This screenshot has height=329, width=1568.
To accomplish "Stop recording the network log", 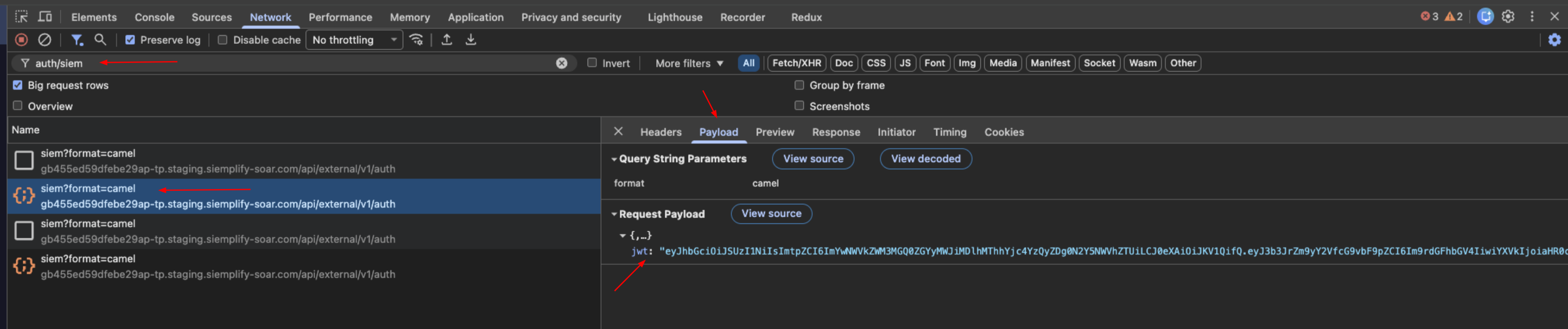I will pos(22,40).
